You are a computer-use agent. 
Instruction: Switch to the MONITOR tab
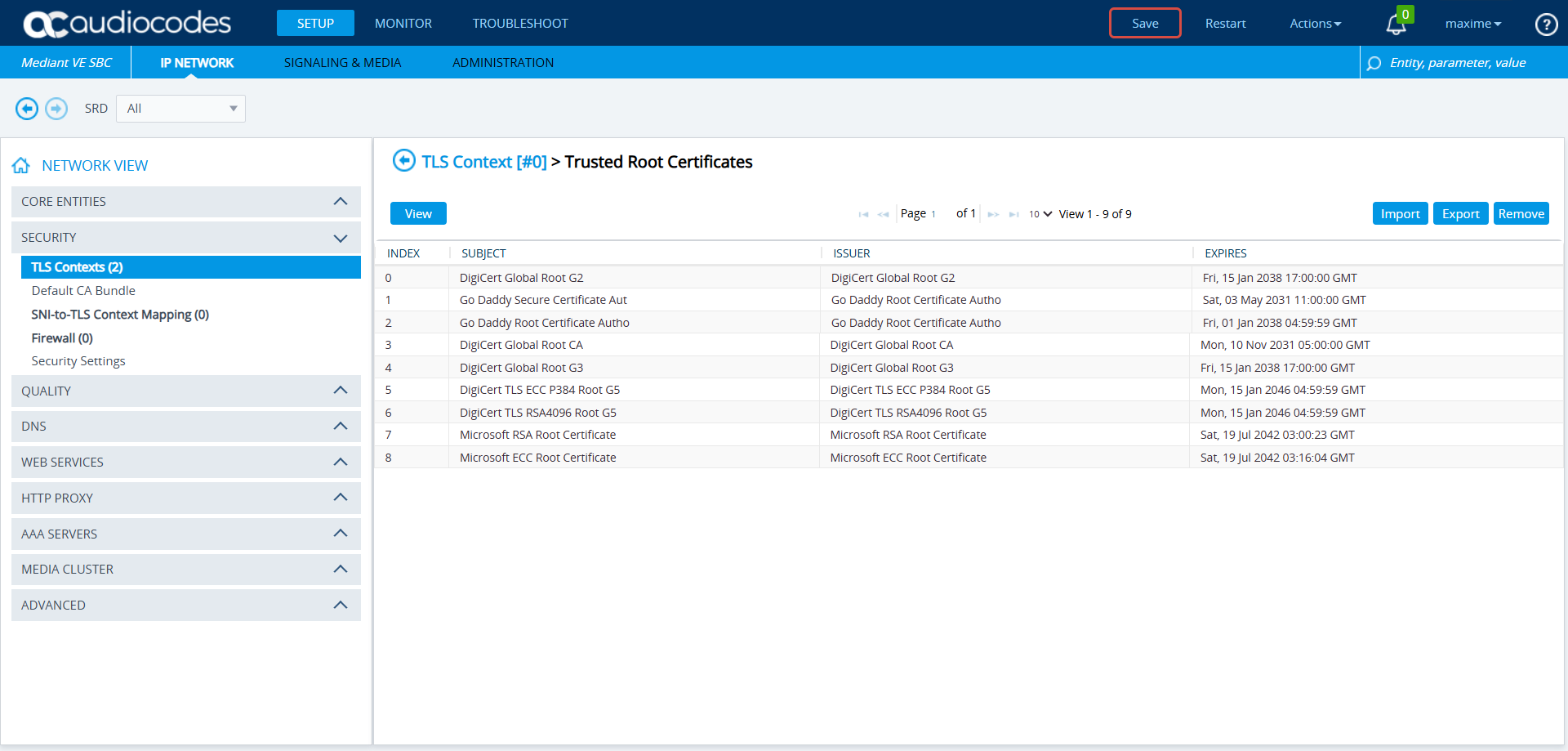(x=403, y=24)
